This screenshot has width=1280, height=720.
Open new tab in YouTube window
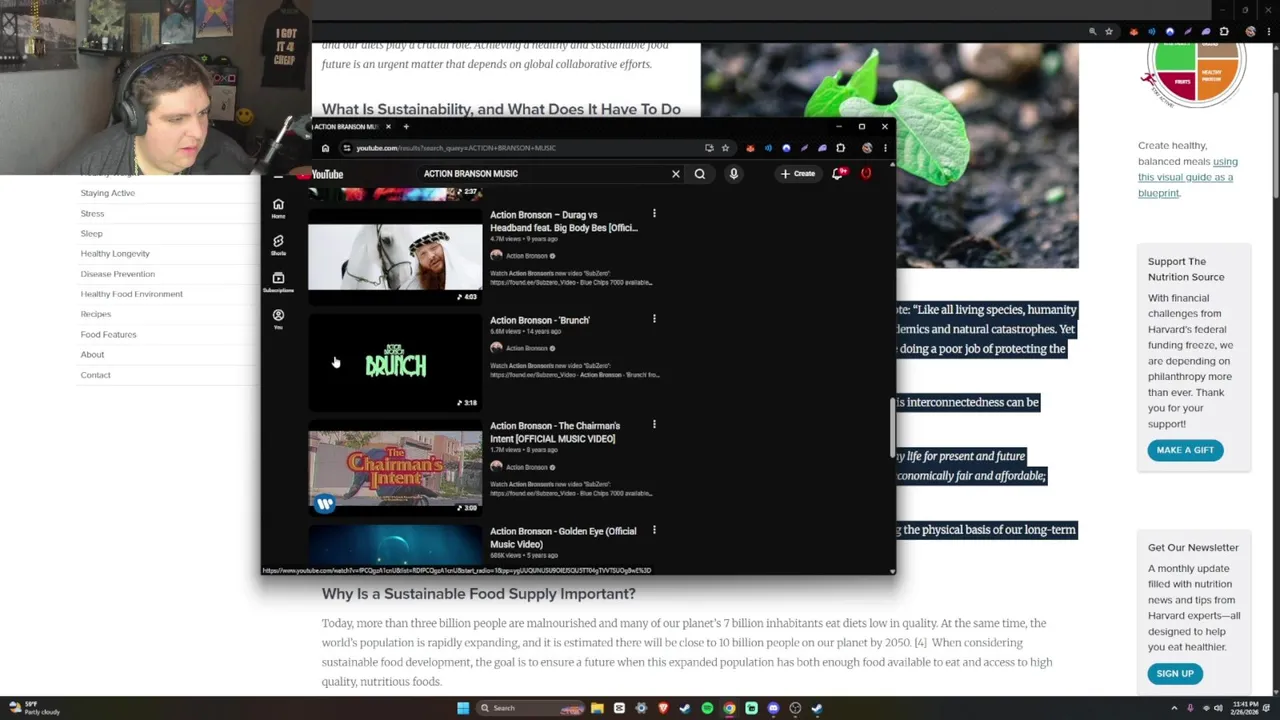click(406, 127)
